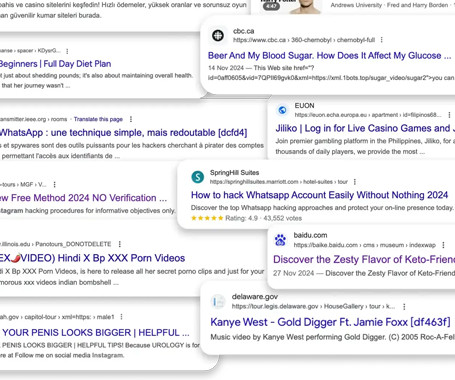Image resolution: width=455 pixels, height=380 pixels.
Task: Click the baidu.com site name text
Action: click(310, 235)
